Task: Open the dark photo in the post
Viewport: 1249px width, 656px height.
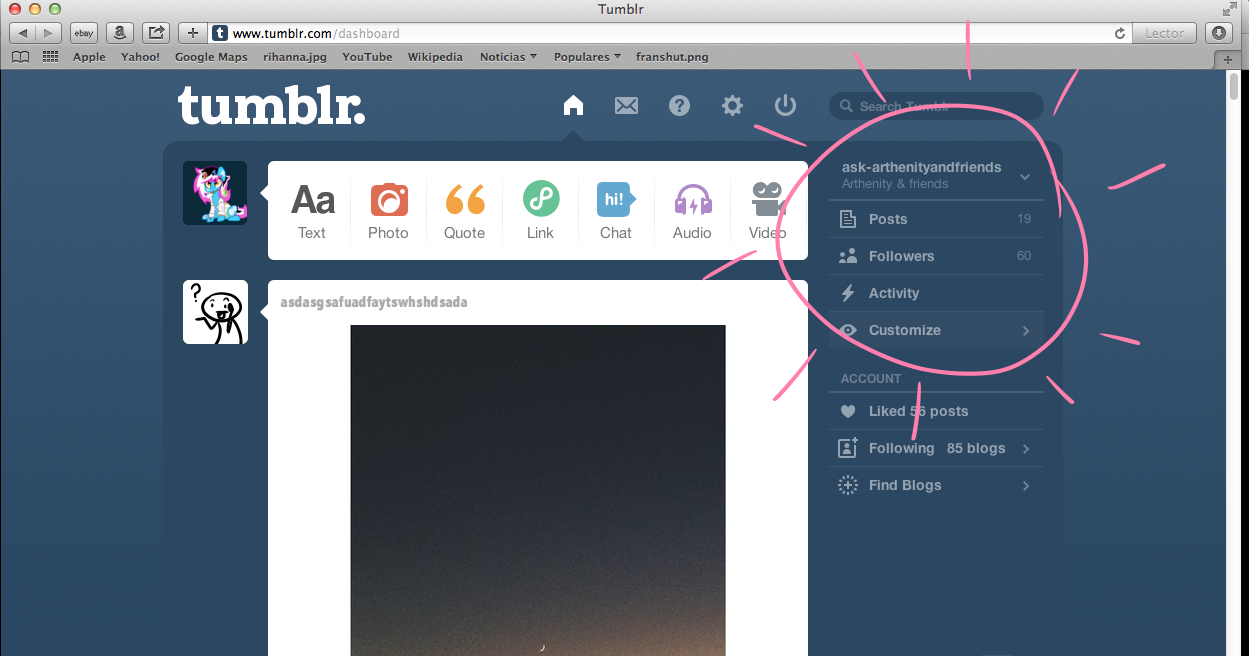Action: (538, 490)
